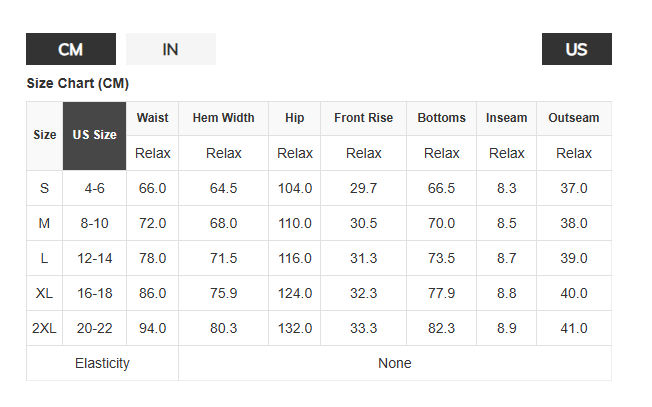Select the US region button
The image size is (652, 407).
(577, 49)
